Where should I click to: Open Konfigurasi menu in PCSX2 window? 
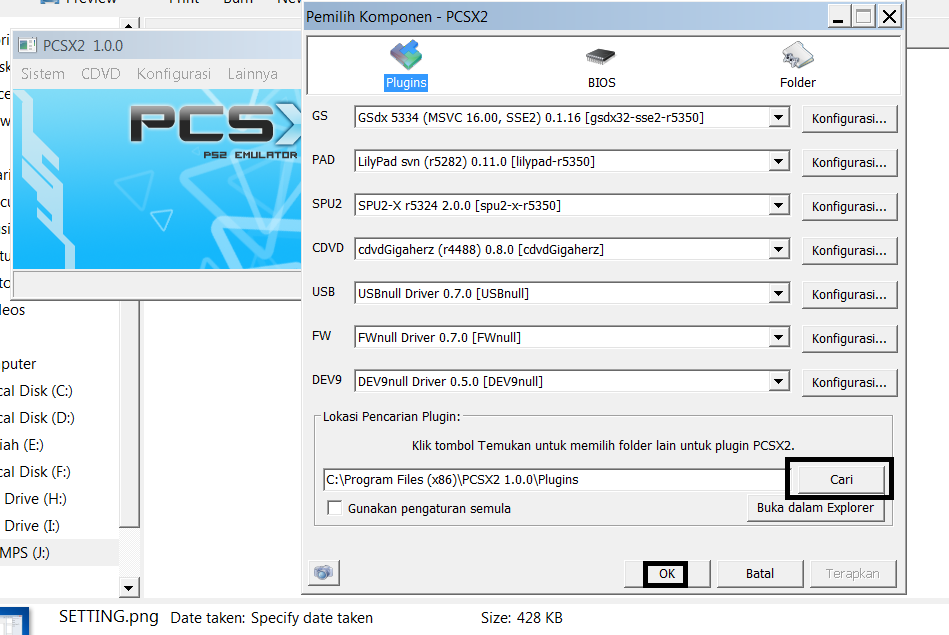point(174,74)
